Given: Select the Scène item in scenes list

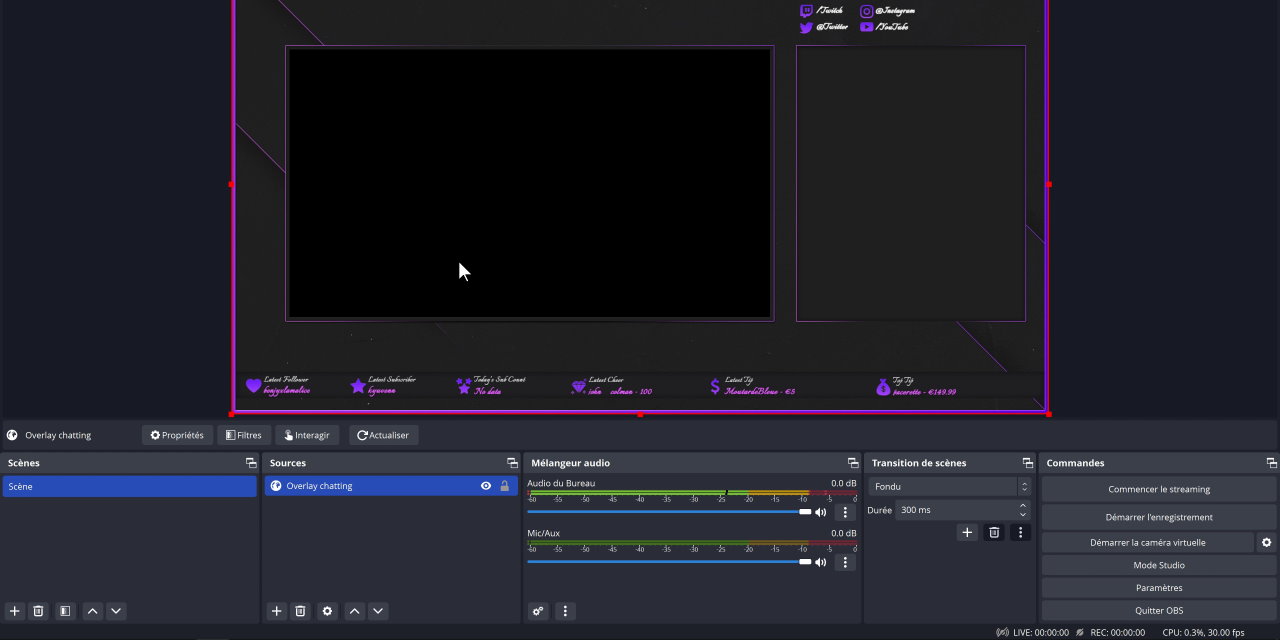Looking at the screenshot, I should pyautogui.click(x=129, y=486).
